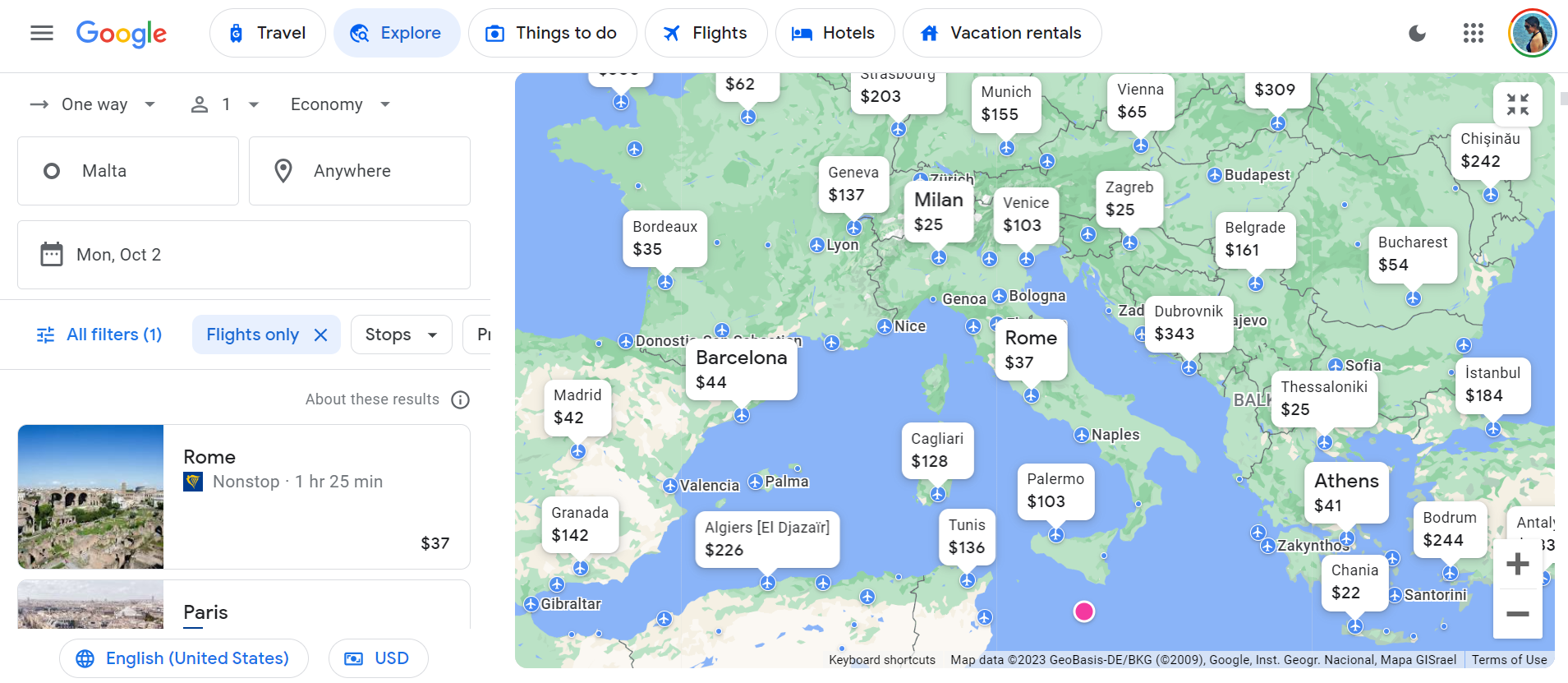Click the Santorini airport marker
The width and height of the screenshot is (1568, 683).
1395,595
